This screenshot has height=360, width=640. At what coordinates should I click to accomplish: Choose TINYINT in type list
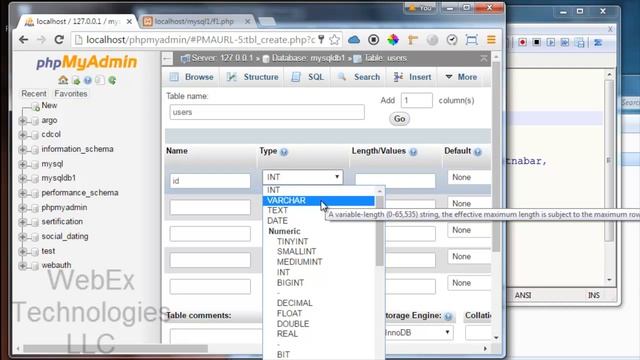coord(292,242)
